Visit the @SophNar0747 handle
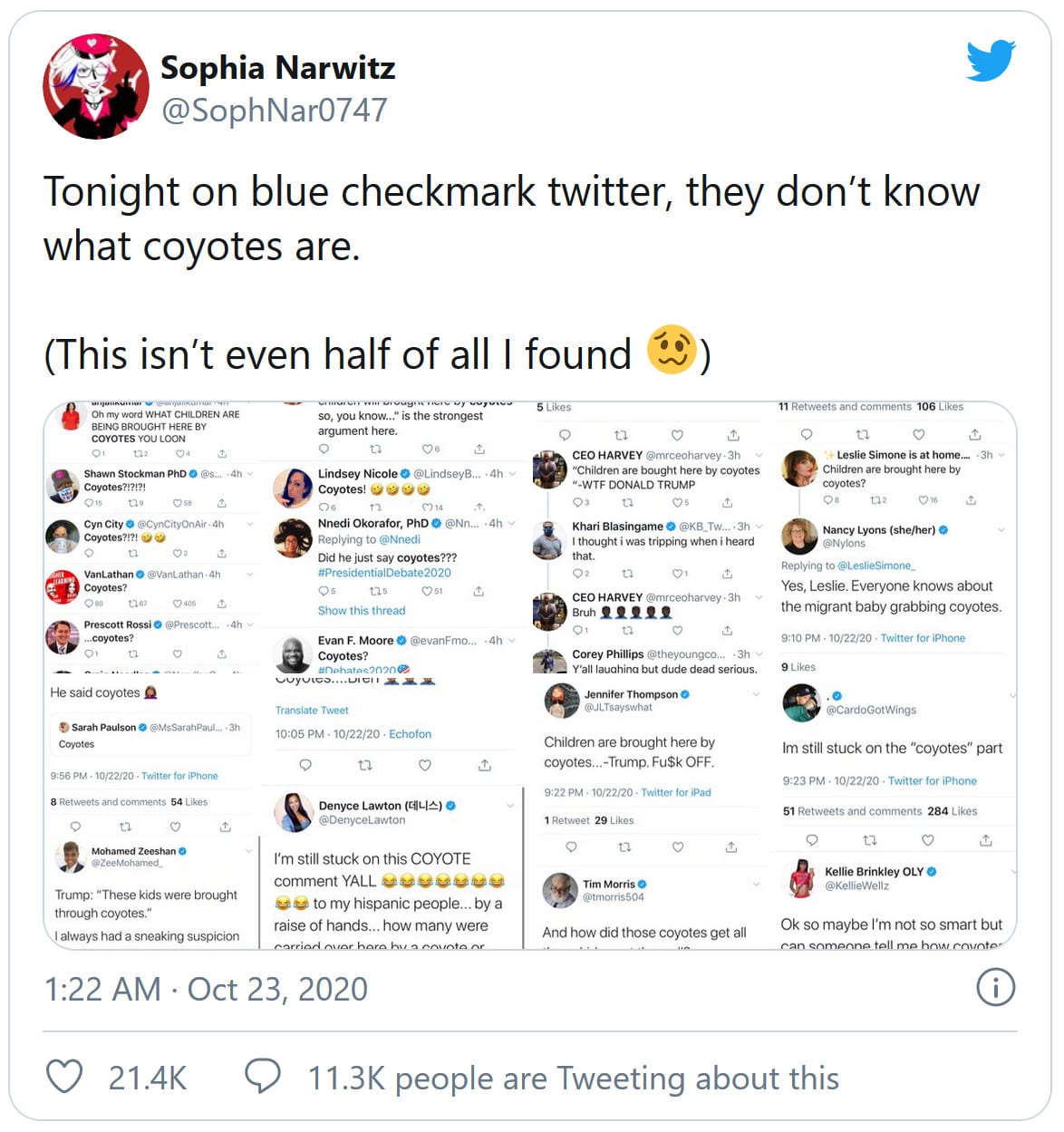 pos(274,111)
